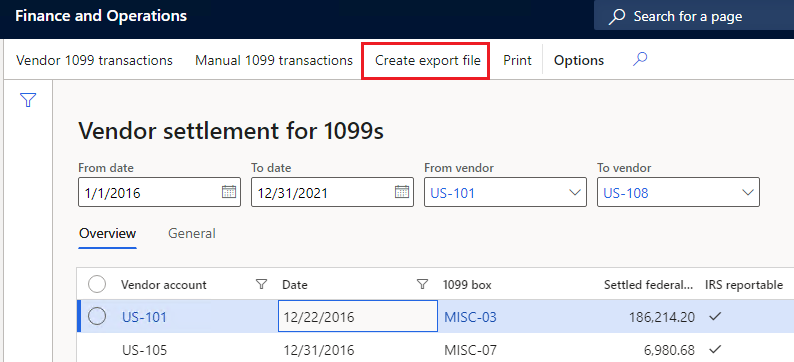Viewport: 794px width, 362px height.
Task: Open the MISC-03 1099 box link
Action: (470, 317)
